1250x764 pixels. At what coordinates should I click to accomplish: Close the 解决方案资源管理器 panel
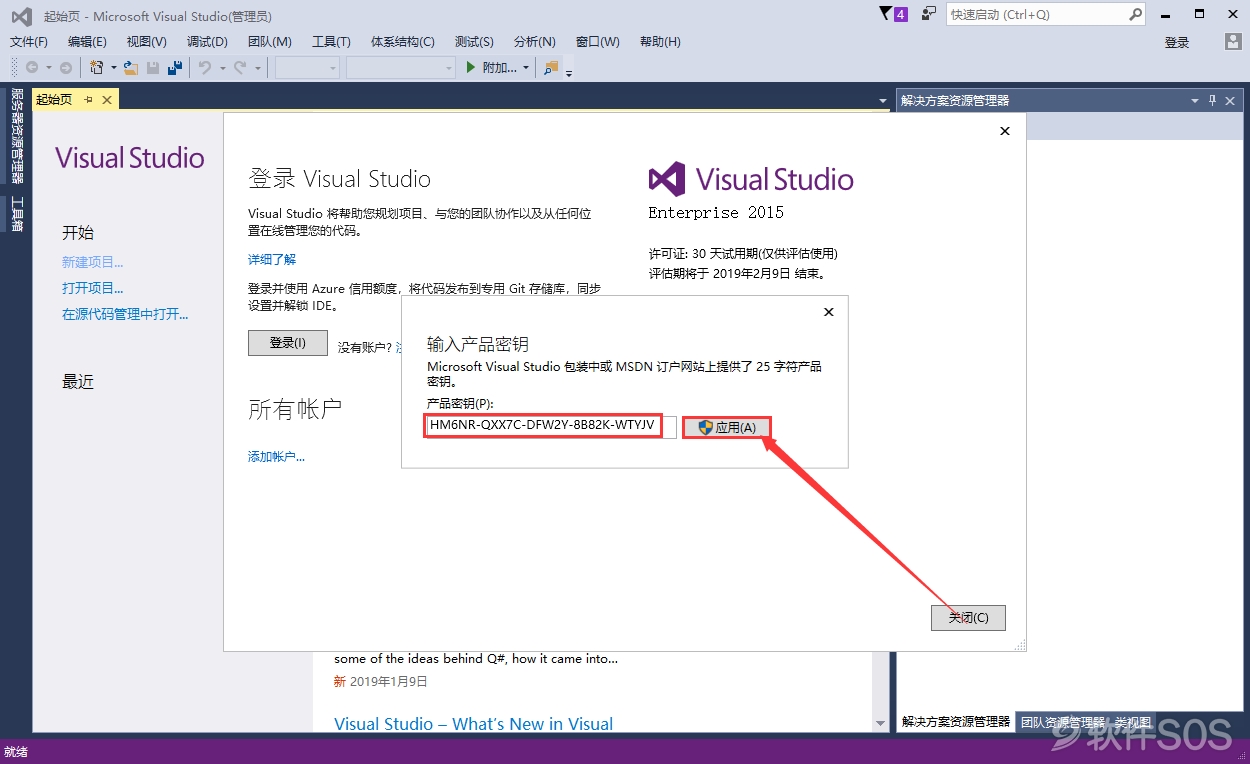[1231, 100]
